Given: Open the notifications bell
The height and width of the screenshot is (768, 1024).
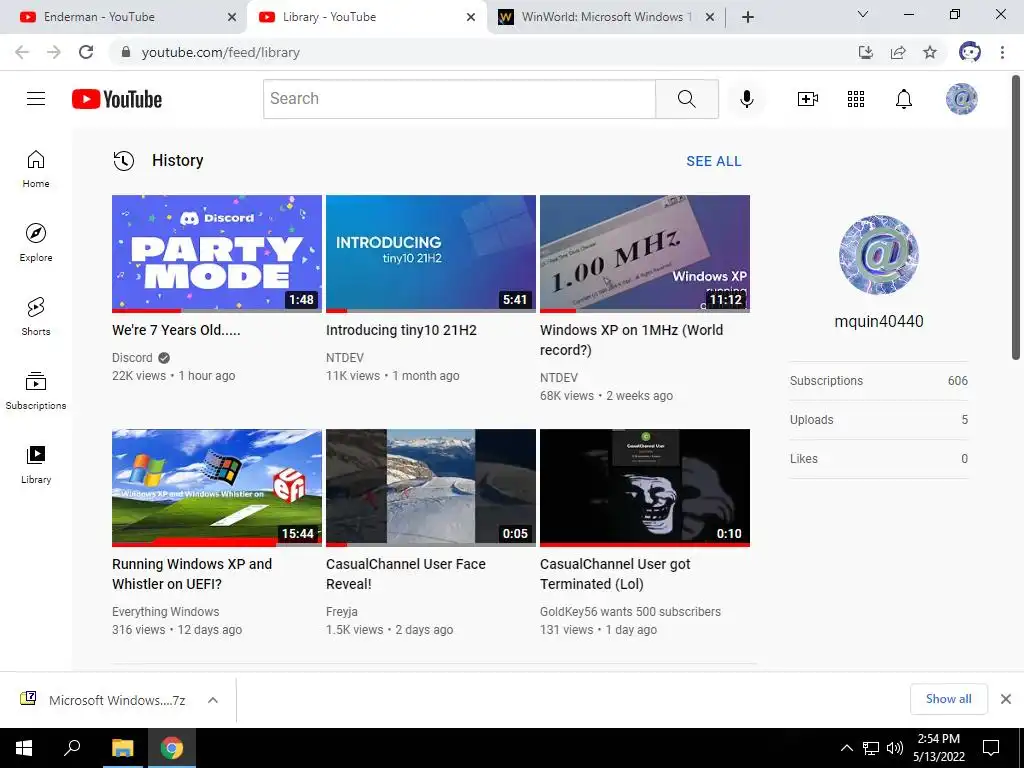Looking at the screenshot, I should (903, 99).
